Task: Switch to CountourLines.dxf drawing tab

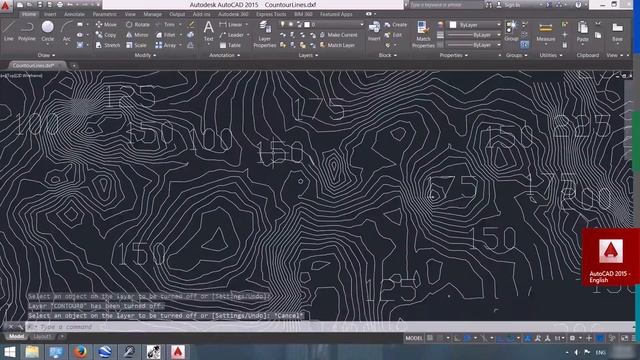Action: click(x=33, y=65)
